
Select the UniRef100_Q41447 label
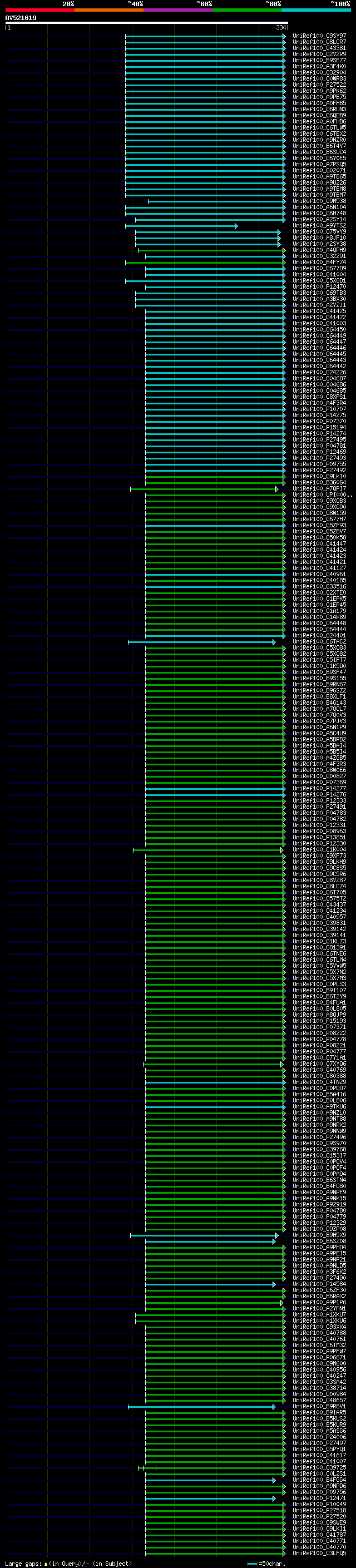coord(319,543)
